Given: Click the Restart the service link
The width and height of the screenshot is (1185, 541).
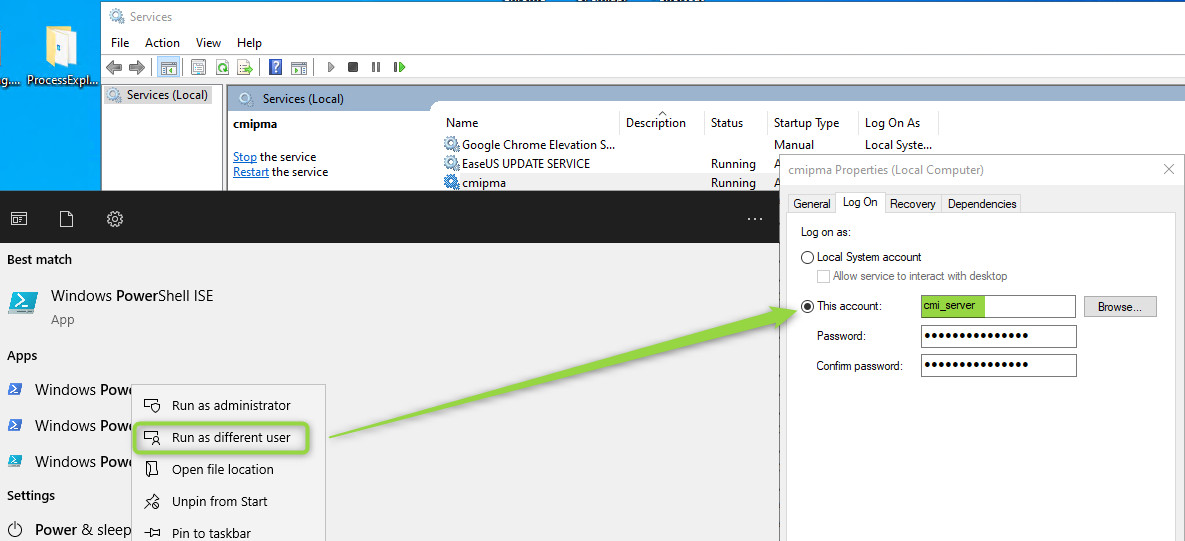Looking at the screenshot, I should coord(251,172).
